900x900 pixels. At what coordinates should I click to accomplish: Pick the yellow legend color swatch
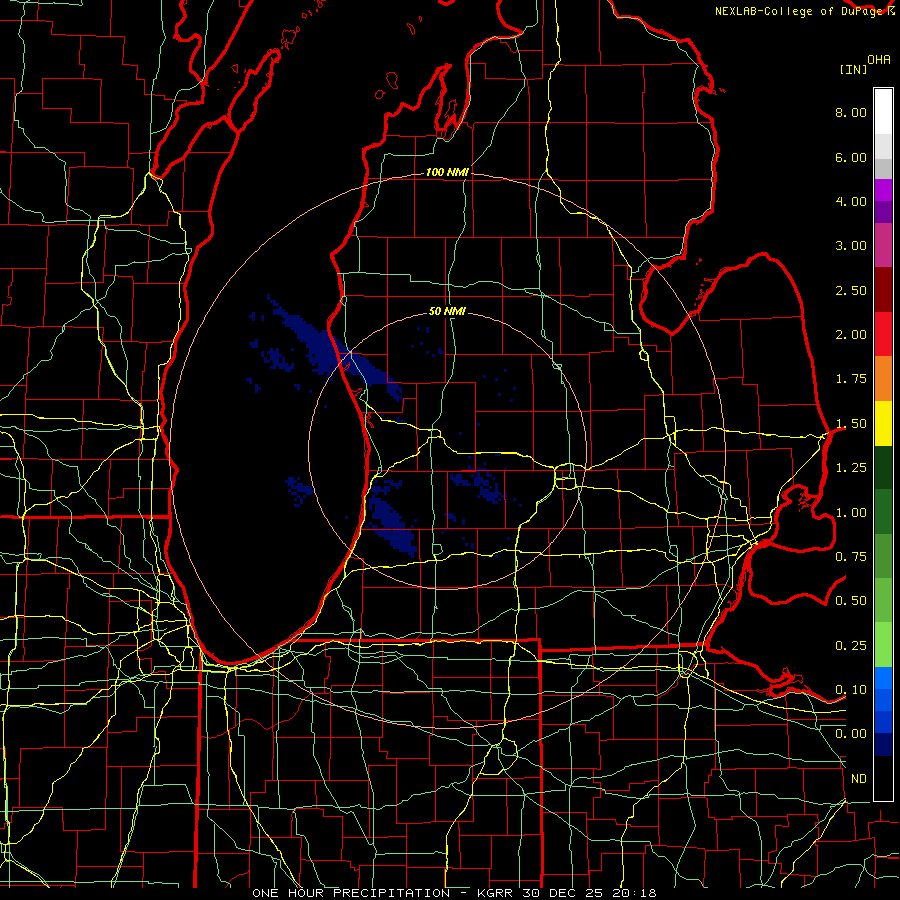pos(883,424)
